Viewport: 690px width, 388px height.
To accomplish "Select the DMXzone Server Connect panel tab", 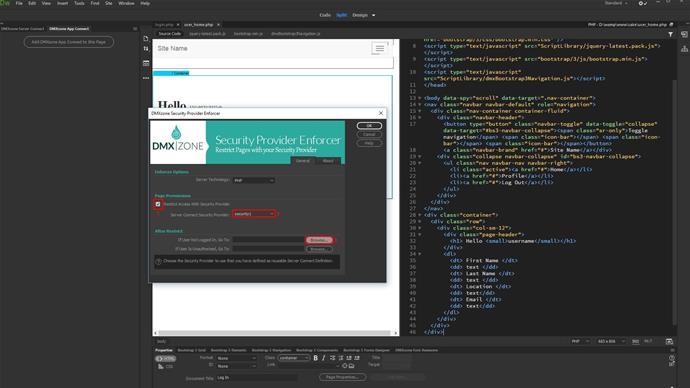I will [x=22, y=29].
